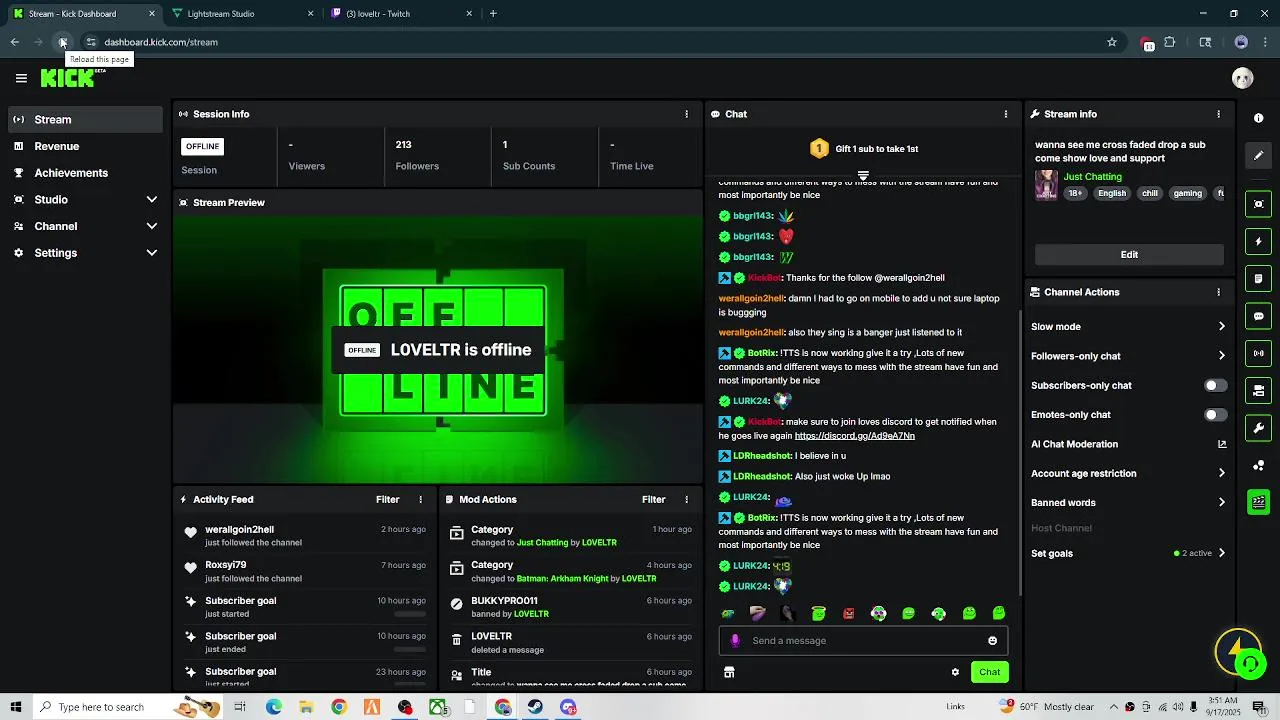Open Chat panel three-dot menu
1280x720 pixels.
coord(1005,114)
